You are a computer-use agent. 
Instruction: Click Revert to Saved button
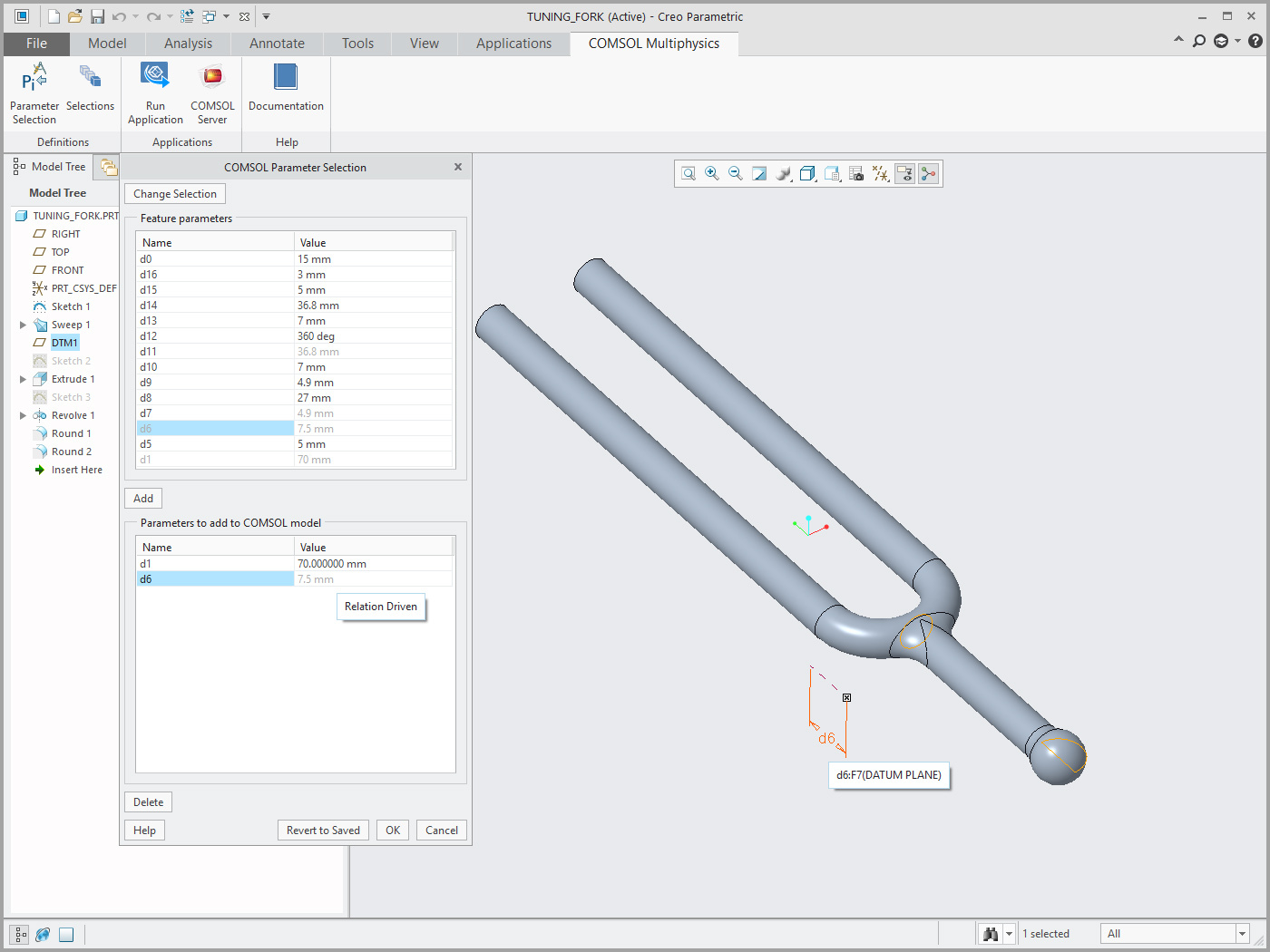click(323, 830)
